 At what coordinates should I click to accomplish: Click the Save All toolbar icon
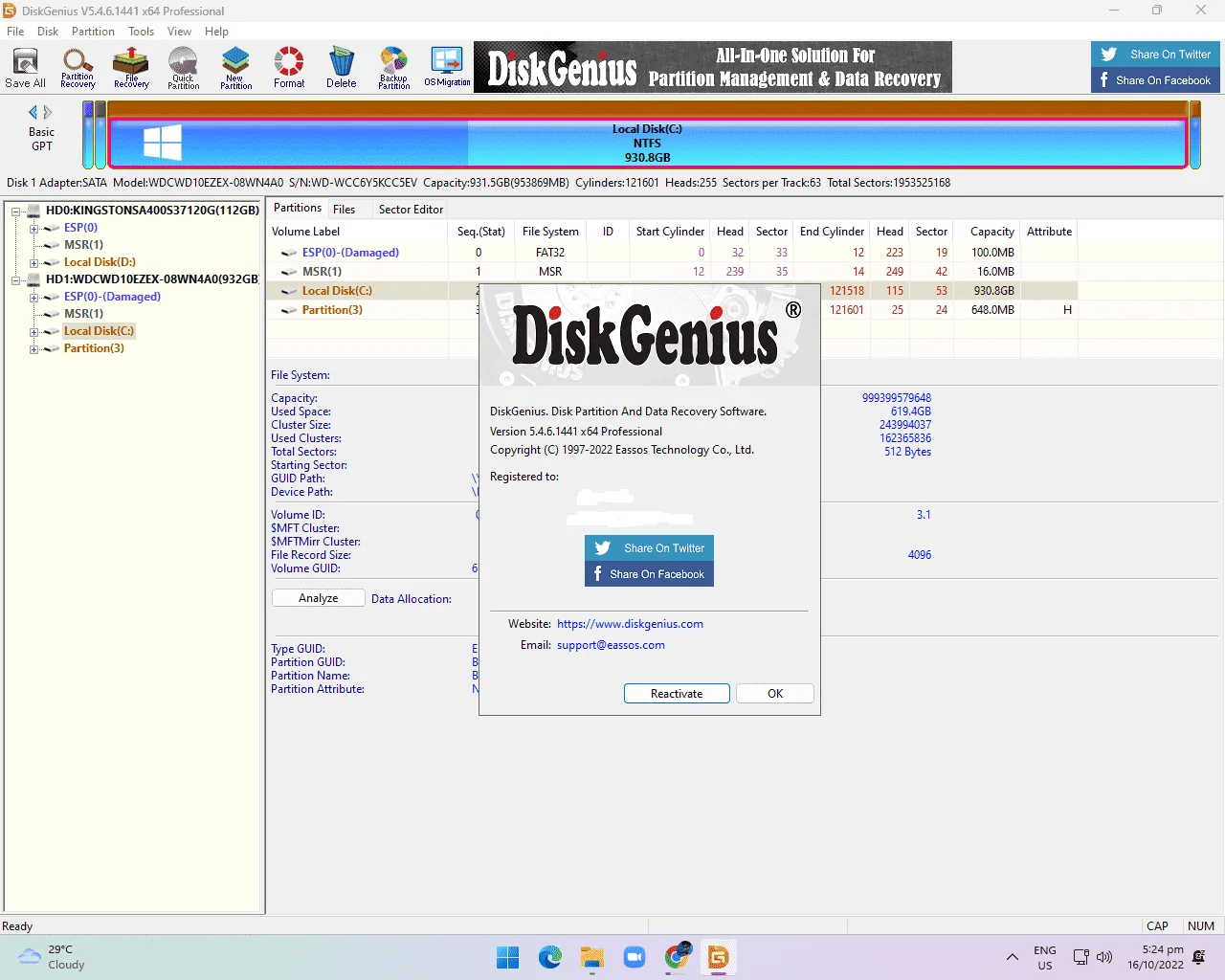pos(25,68)
